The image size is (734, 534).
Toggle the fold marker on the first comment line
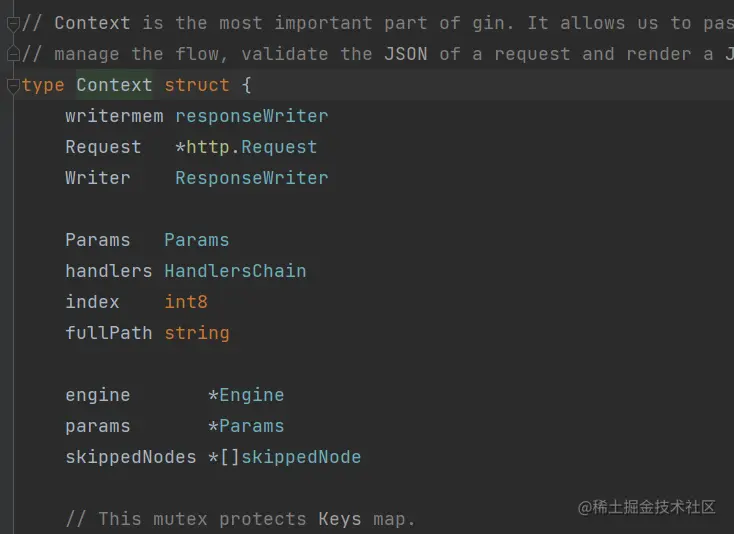click(13, 23)
